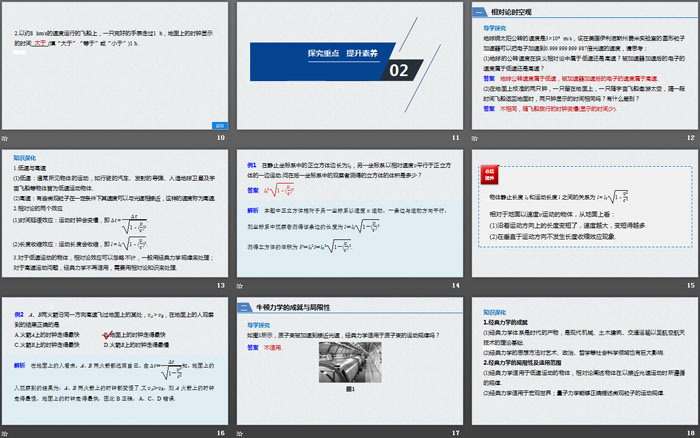
Task: Click the animation star icon under slide 12
Action: tap(475, 138)
